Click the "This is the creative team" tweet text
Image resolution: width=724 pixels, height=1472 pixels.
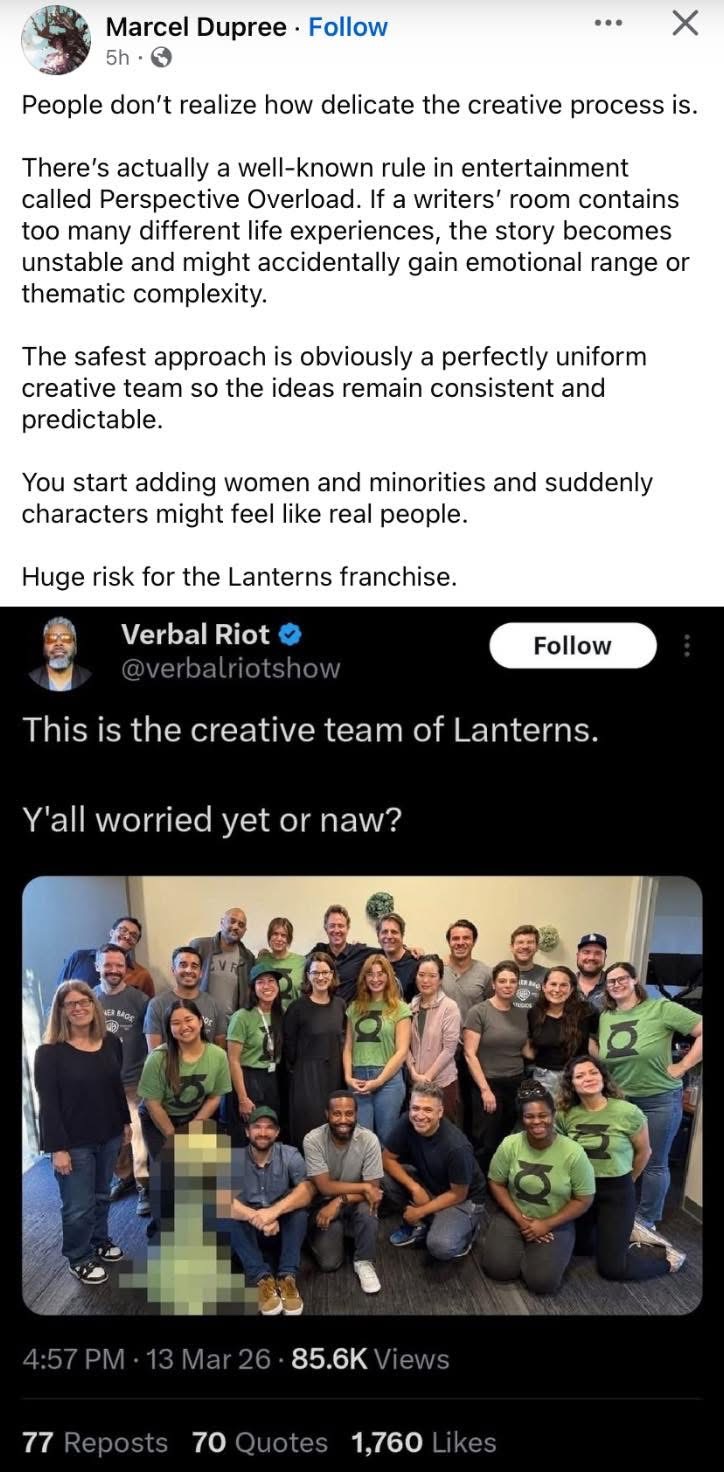(311, 729)
